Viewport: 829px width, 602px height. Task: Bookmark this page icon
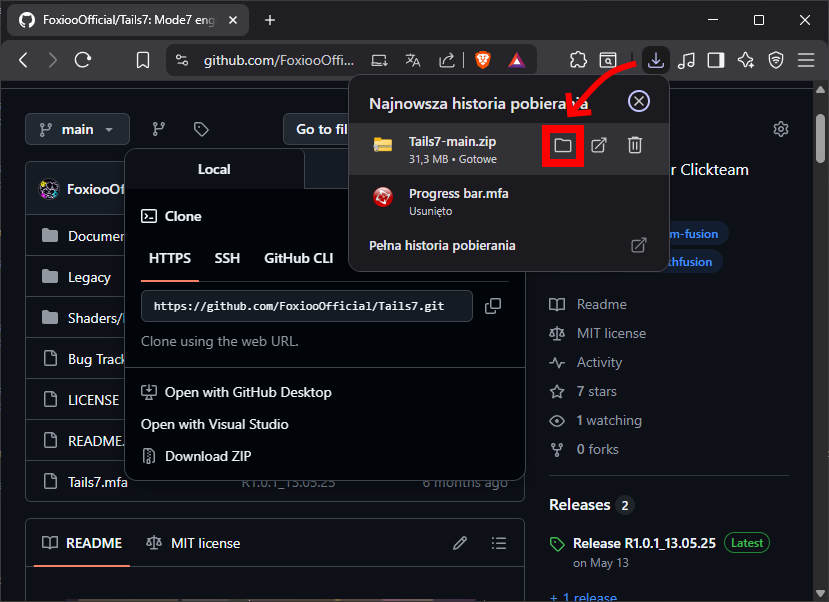143,60
